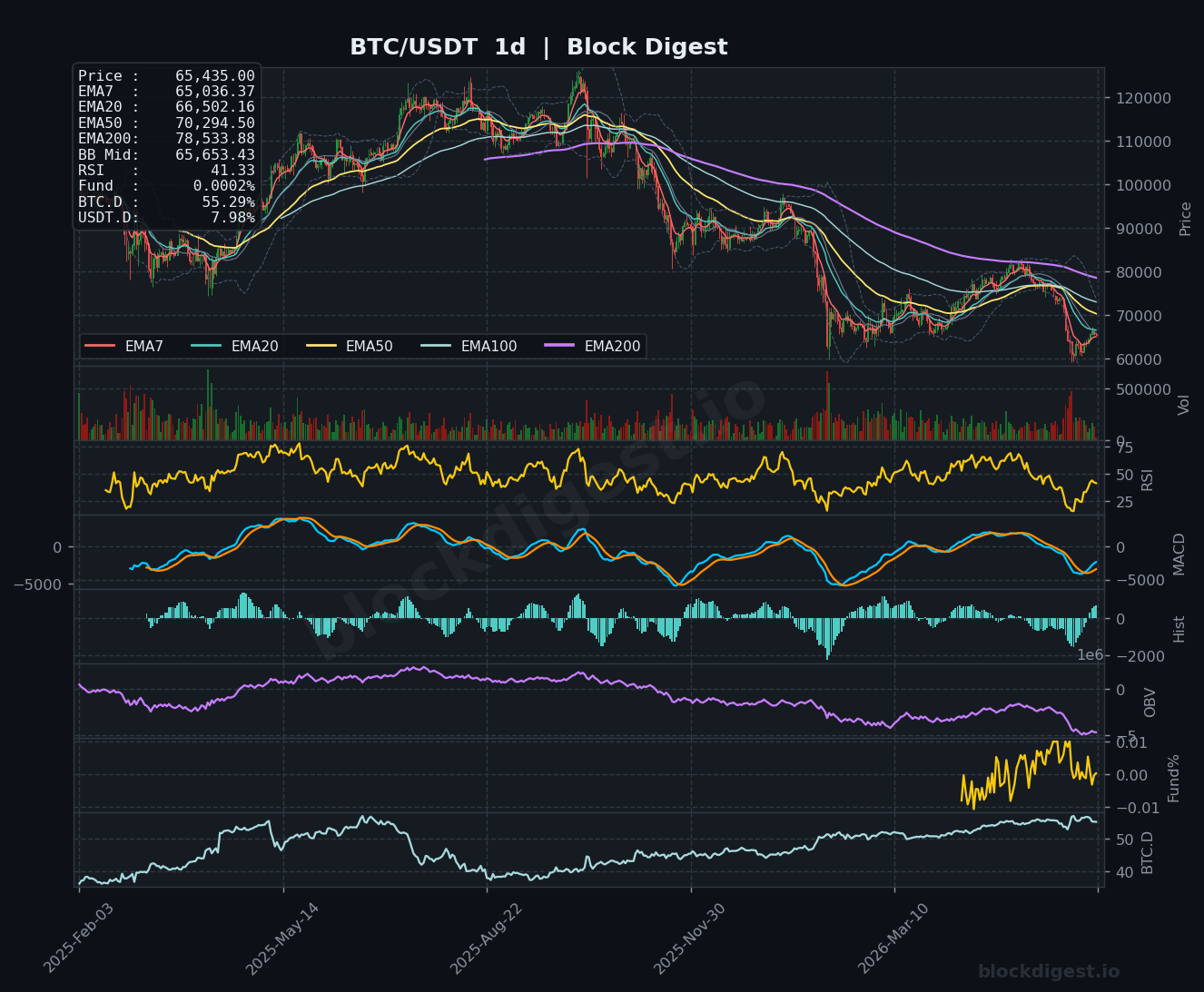Click the EMA100 legend entry
This screenshot has width=1204, height=992.
click(x=469, y=346)
